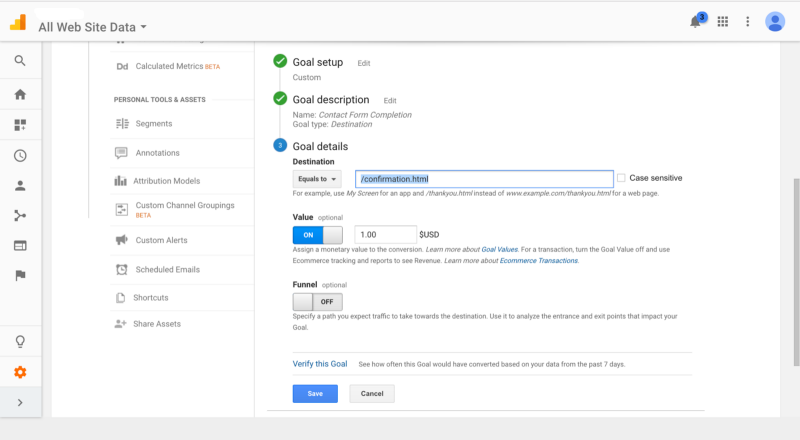
Task: Open the Google apps grid icon
Action: (x=723, y=22)
